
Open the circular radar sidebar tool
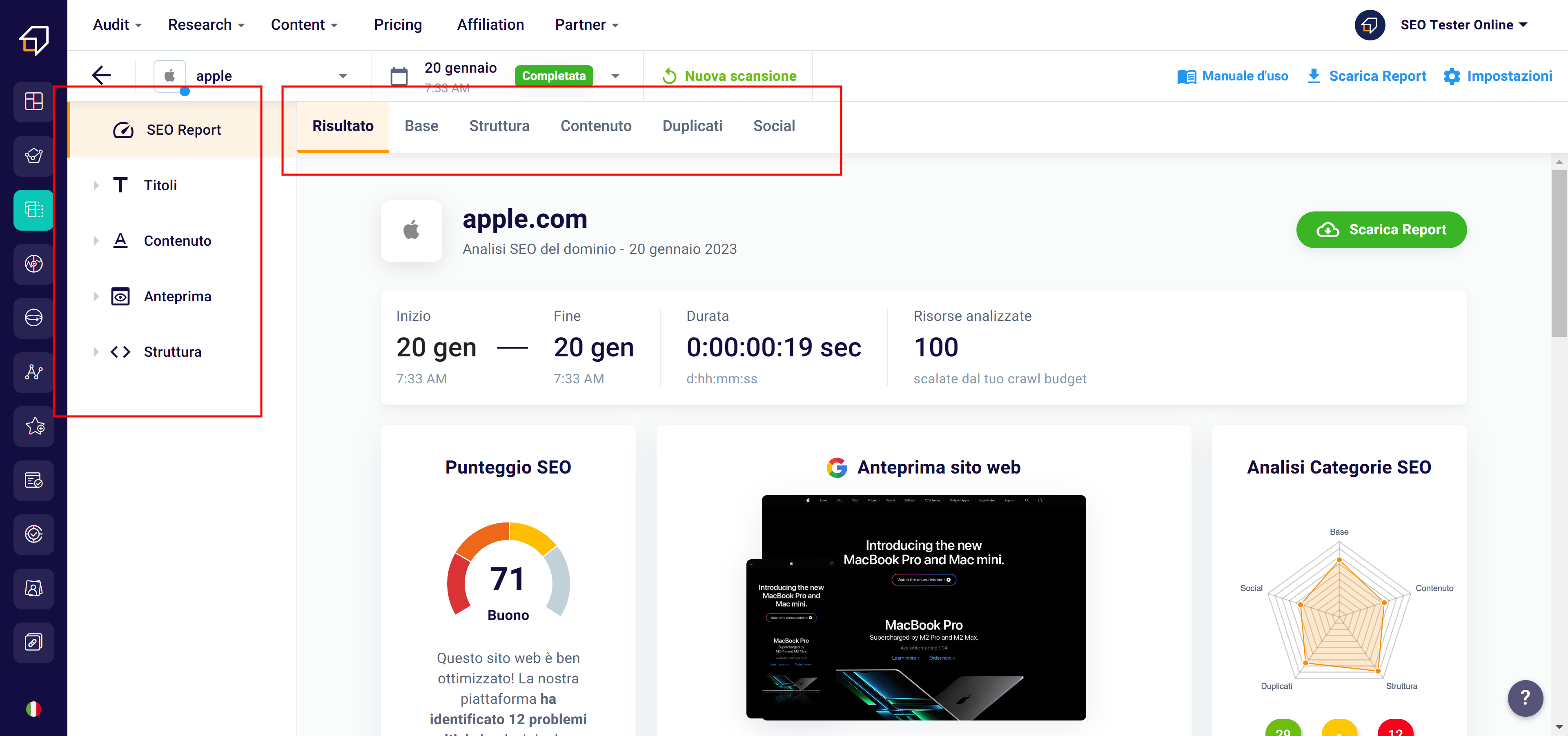click(x=33, y=264)
